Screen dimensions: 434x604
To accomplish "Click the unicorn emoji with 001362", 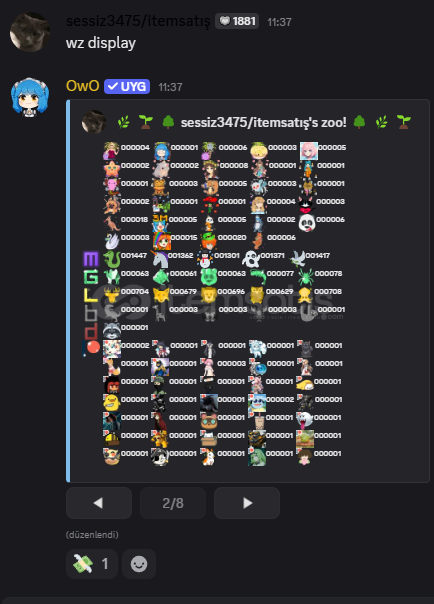I will click(x=160, y=259).
